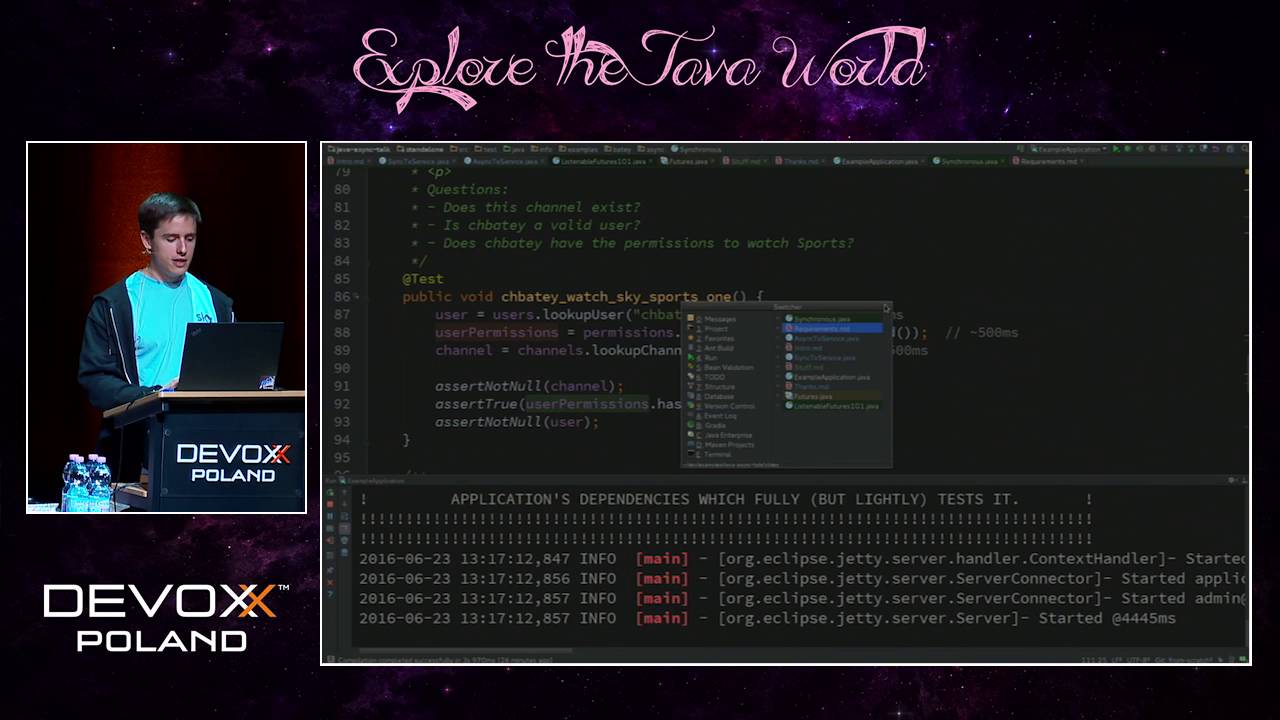Click the green Run icon in Switcher

click(x=691, y=357)
